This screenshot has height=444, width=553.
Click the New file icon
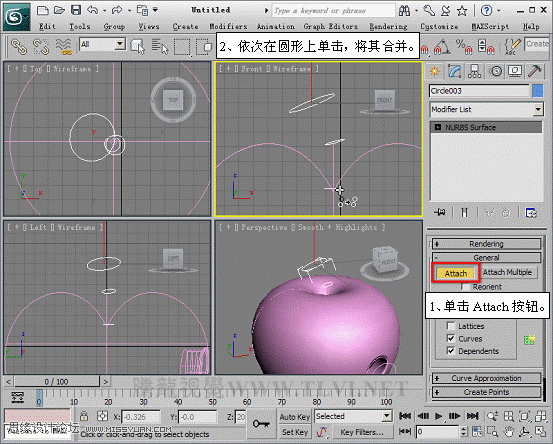(43, 10)
